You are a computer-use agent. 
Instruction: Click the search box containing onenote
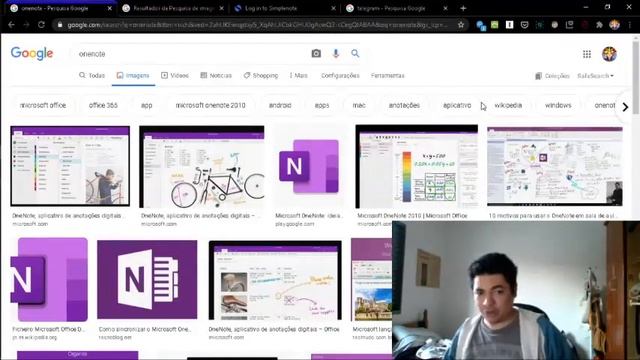point(192,53)
